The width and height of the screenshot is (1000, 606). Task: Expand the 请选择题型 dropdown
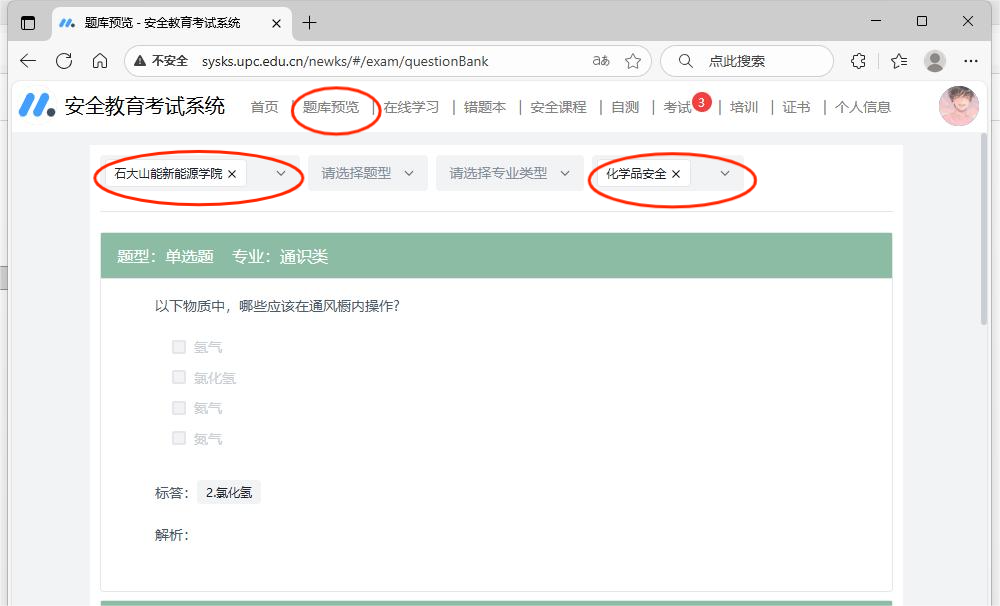coord(367,174)
